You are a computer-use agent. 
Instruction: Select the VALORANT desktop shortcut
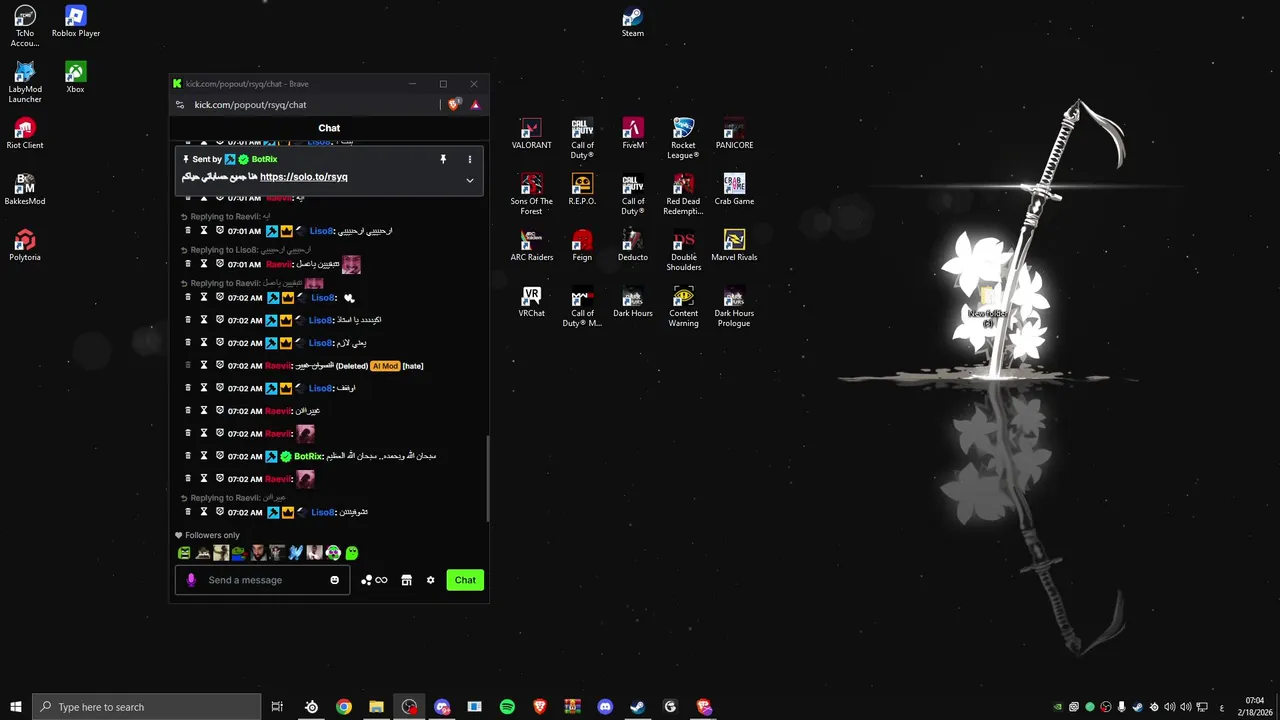tap(531, 135)
